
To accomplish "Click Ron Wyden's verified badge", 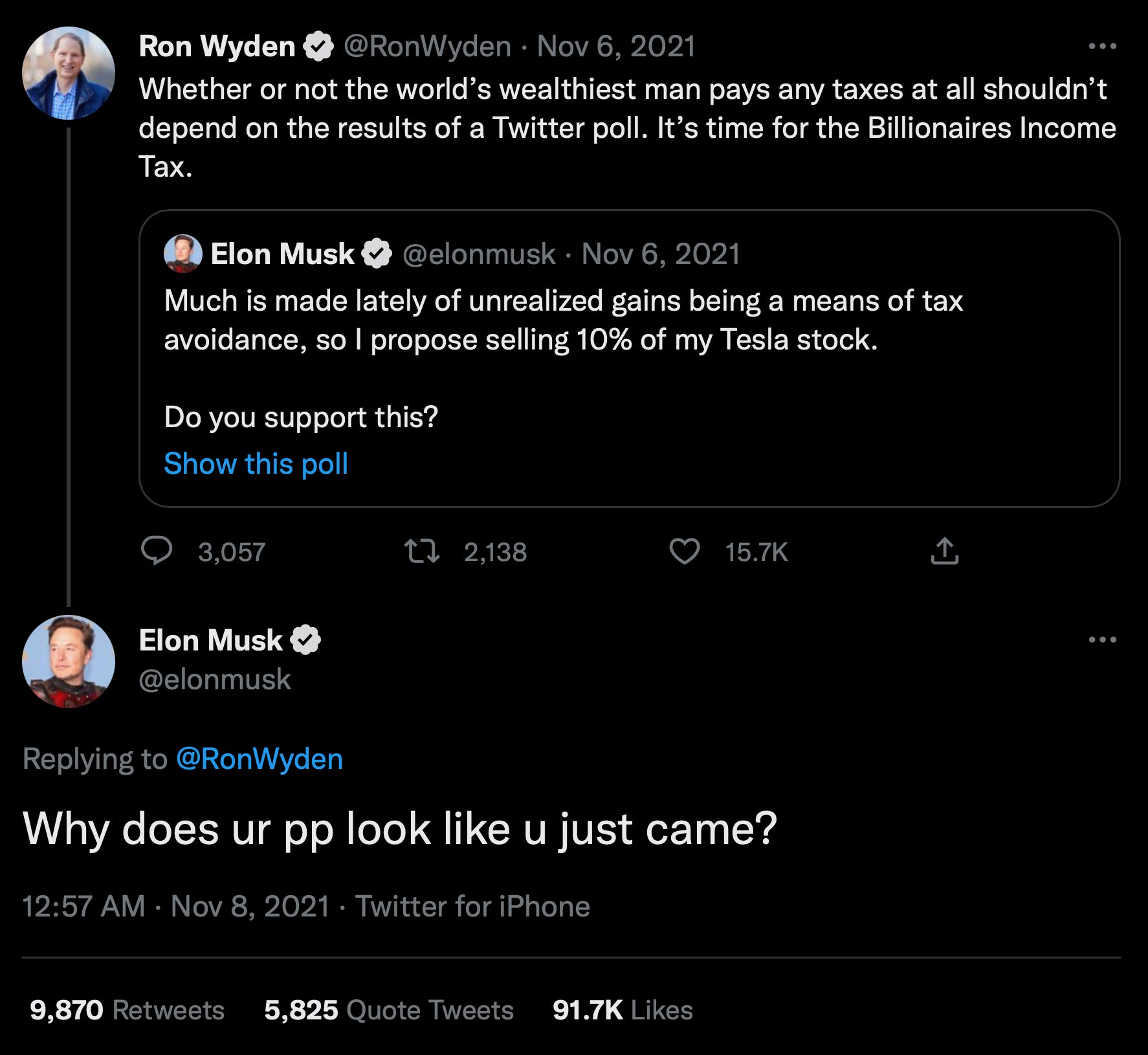I will click(318, 45).
